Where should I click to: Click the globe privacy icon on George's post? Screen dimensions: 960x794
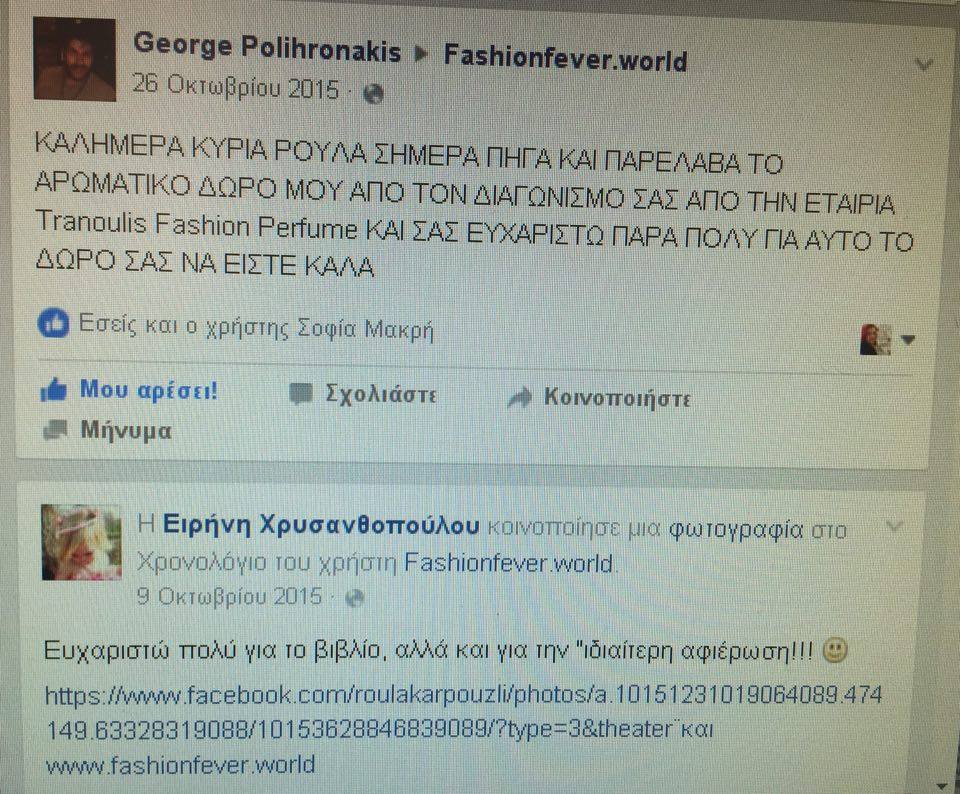373,94
